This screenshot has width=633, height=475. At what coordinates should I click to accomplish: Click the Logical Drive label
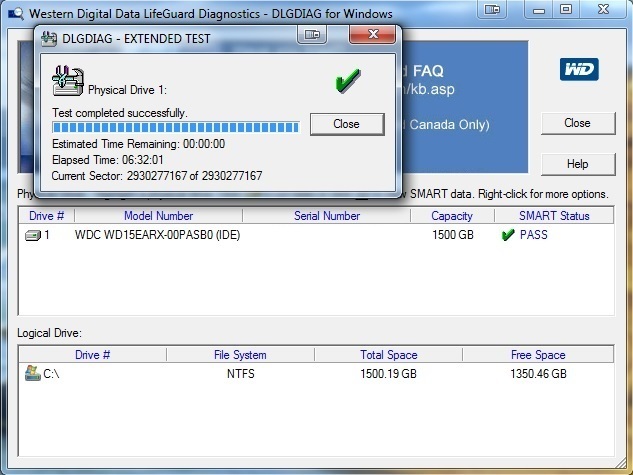coord(49,333)
